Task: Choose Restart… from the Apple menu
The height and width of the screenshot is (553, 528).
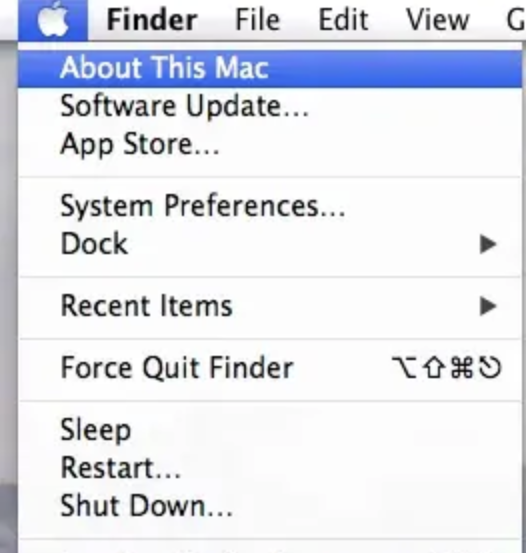Action: tap(270, 468)
